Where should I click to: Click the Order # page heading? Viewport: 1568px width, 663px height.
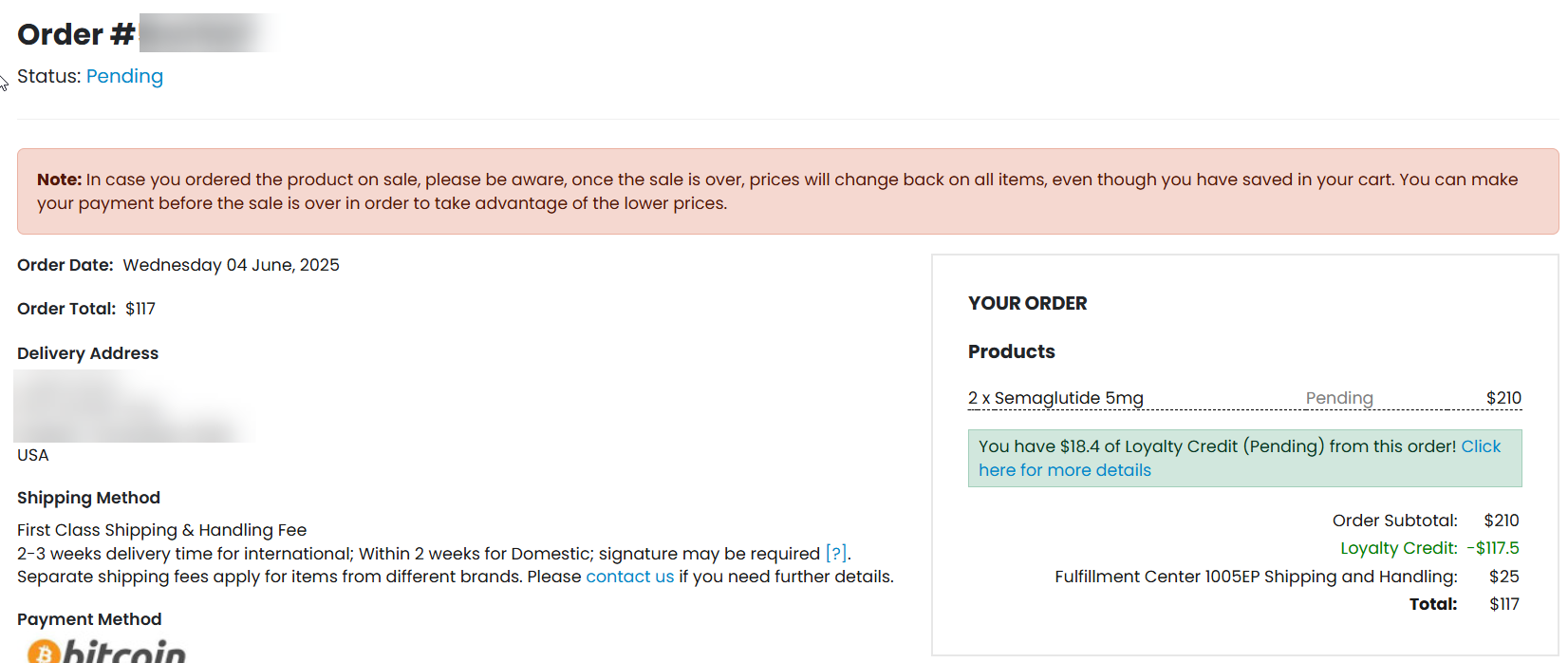(76, 34)
